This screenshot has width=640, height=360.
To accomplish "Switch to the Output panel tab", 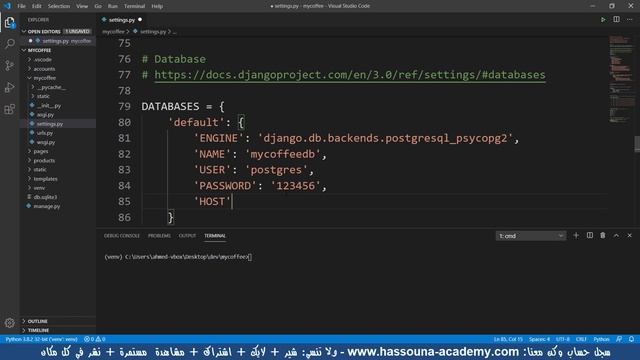I will (x=187, y=236).
